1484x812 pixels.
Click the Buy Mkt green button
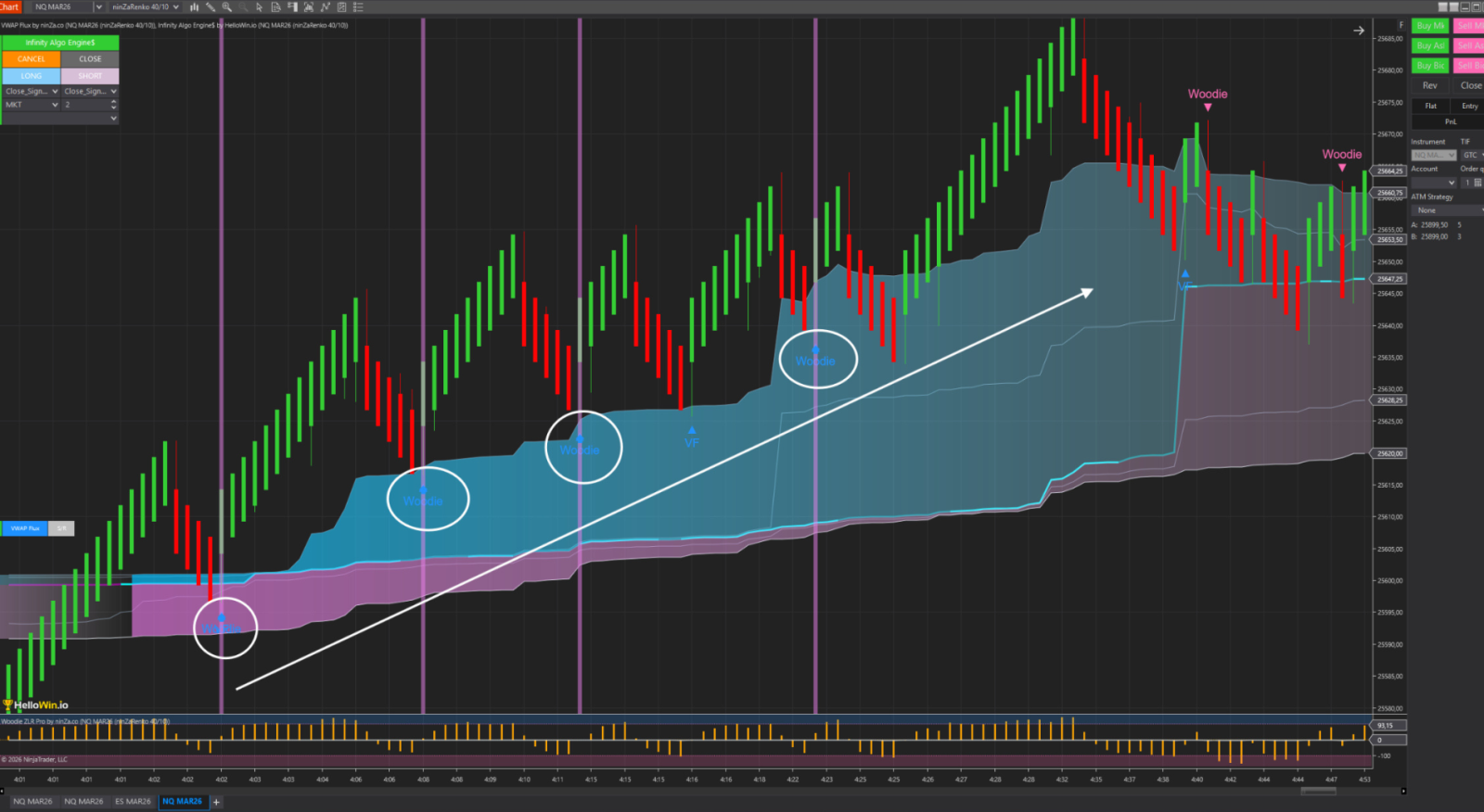1430,26
